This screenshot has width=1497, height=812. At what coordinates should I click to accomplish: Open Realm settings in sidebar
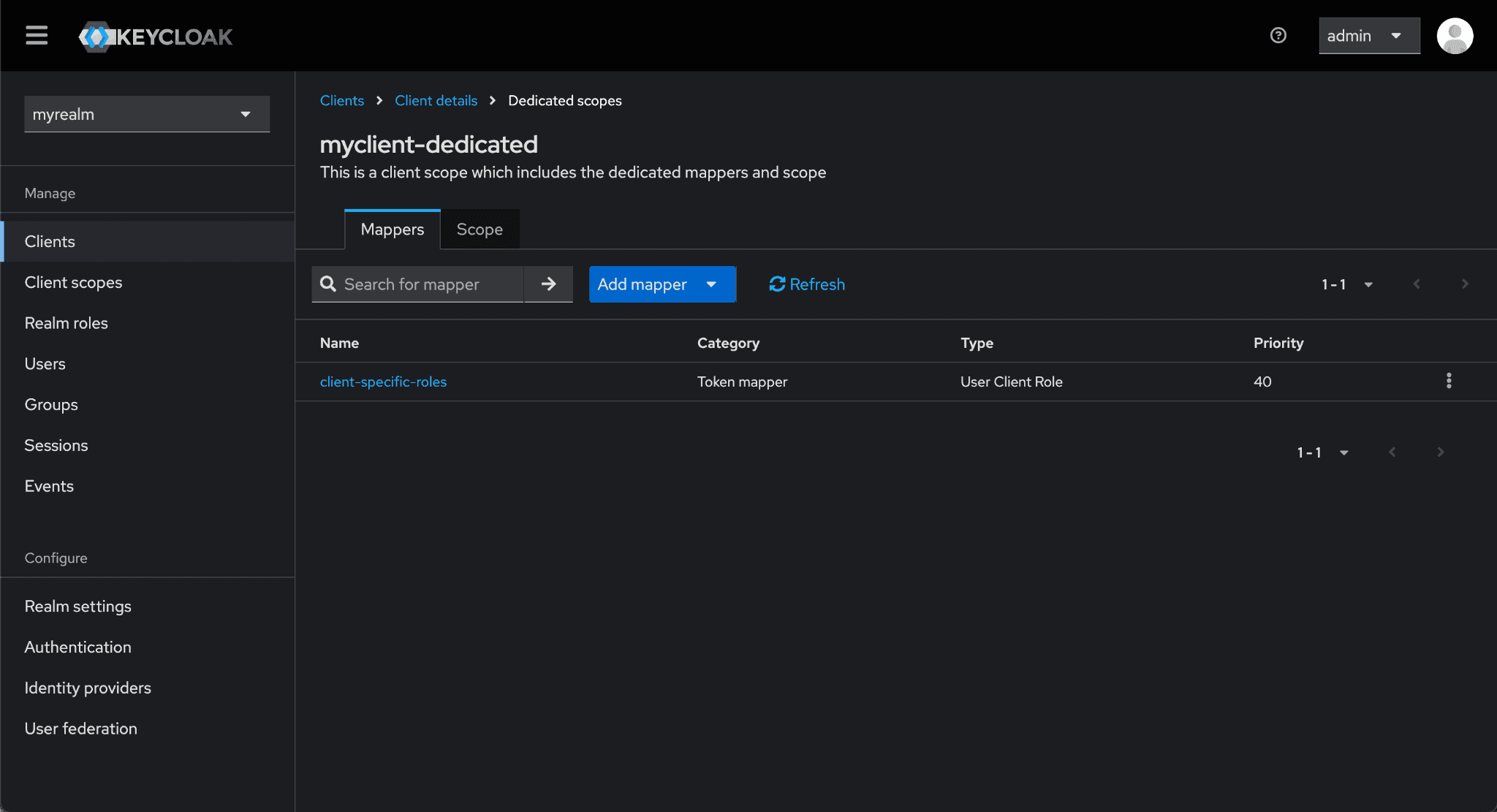[77, 606]
